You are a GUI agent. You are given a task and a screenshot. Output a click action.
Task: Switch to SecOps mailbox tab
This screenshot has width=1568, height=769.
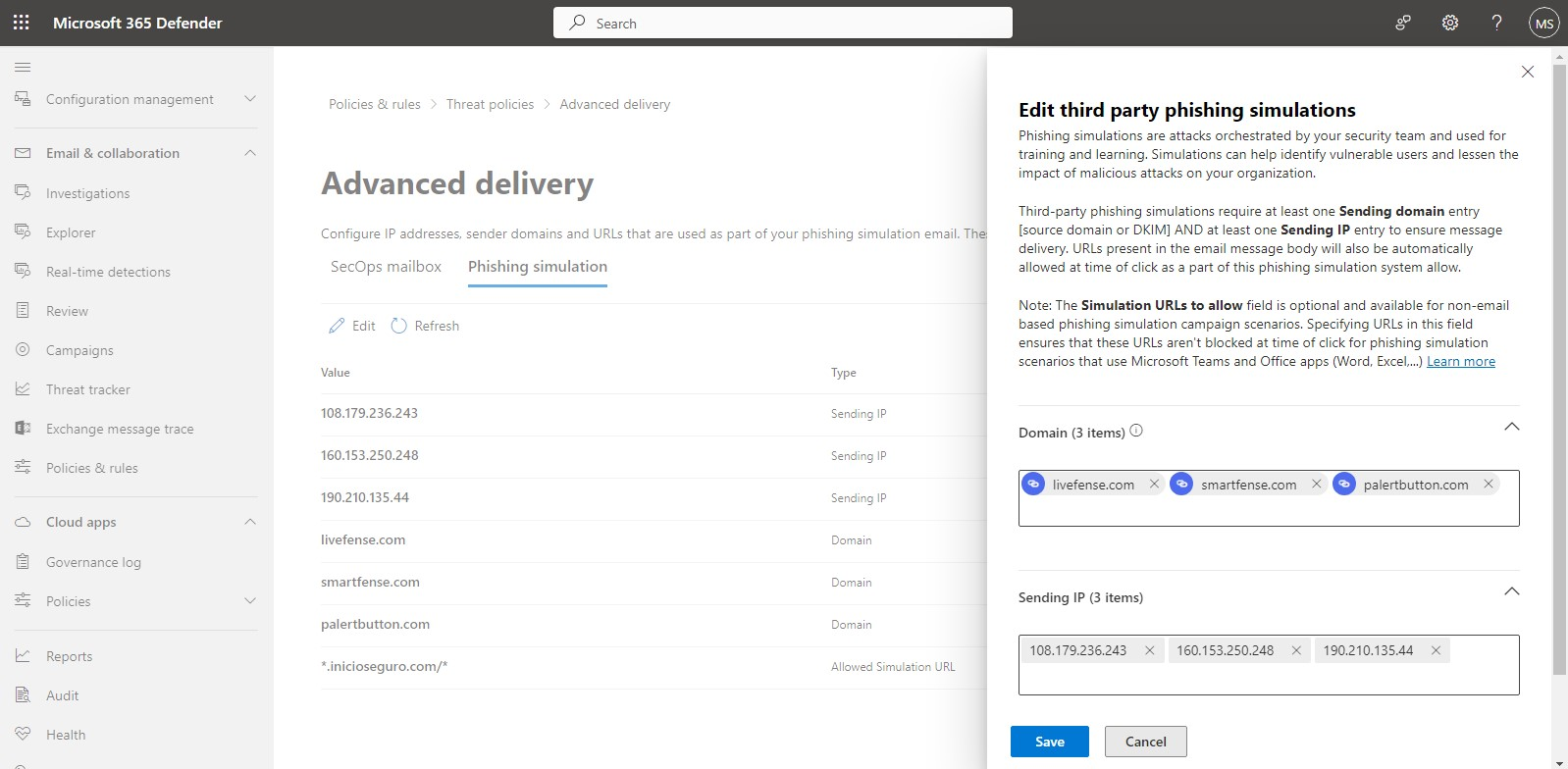[386, 267]
